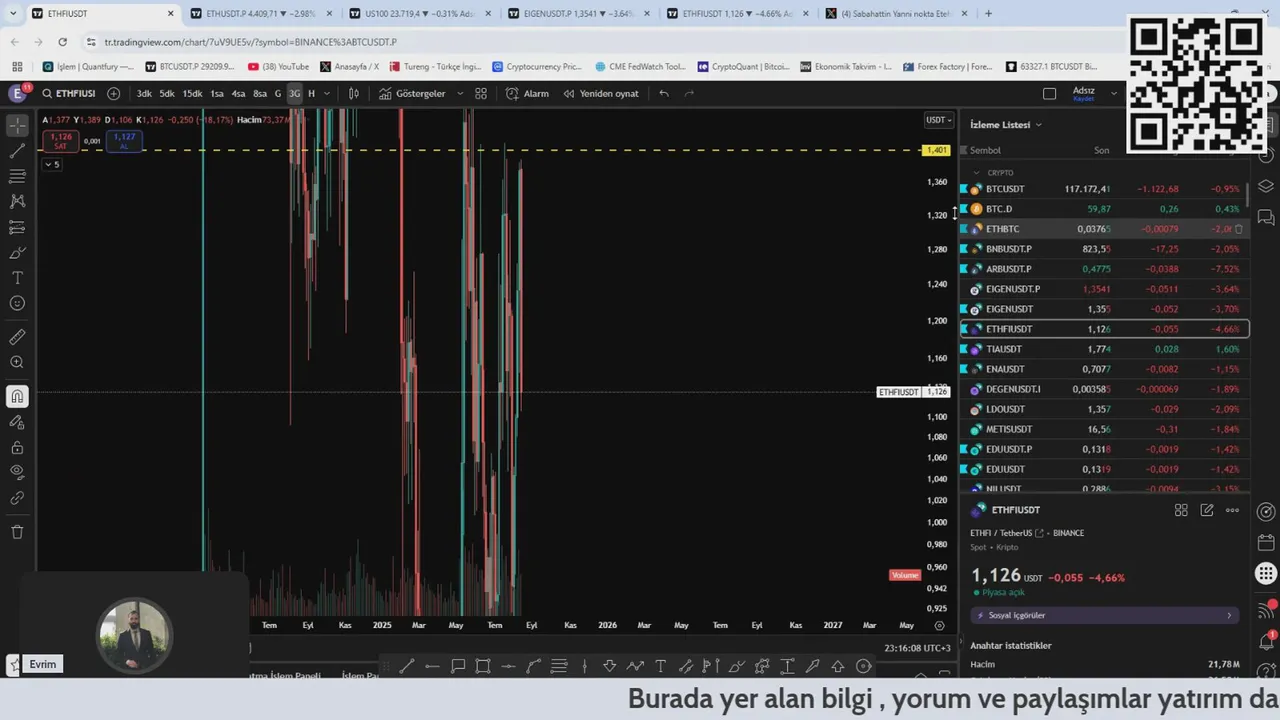
Task: Click the undo arrow
Action: [664, 93]
